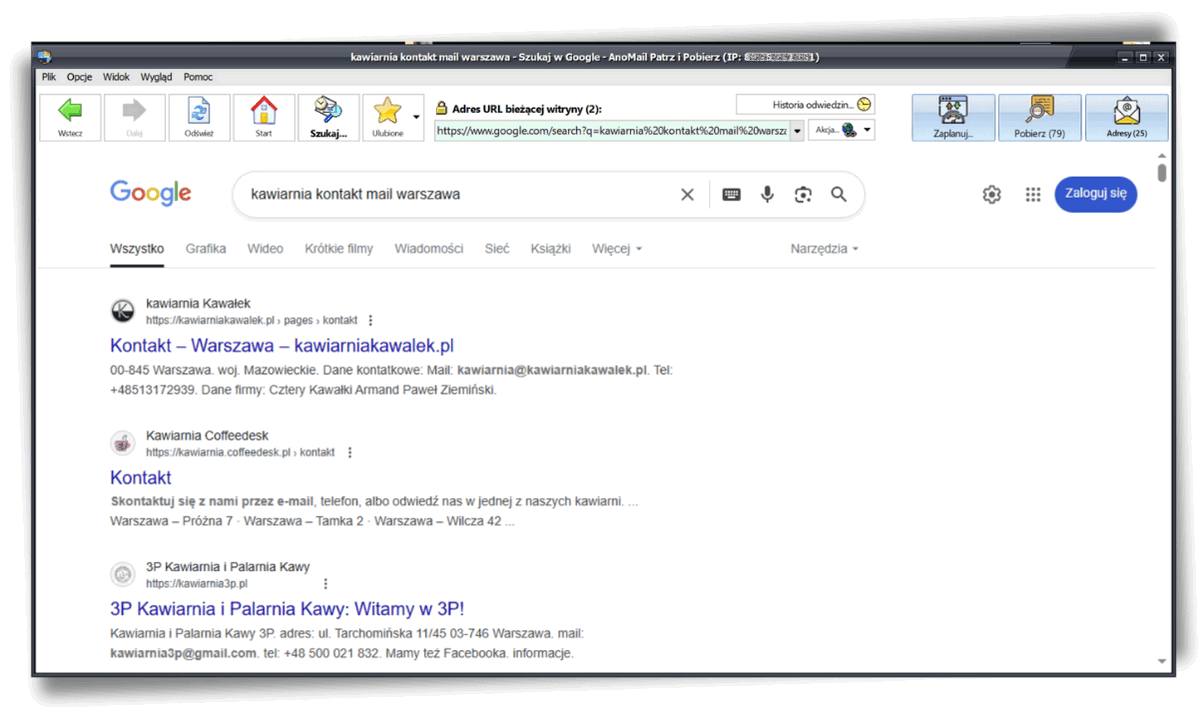
Task: Click the Google logo
Action: pyautogui.click(x=151, y=193)
